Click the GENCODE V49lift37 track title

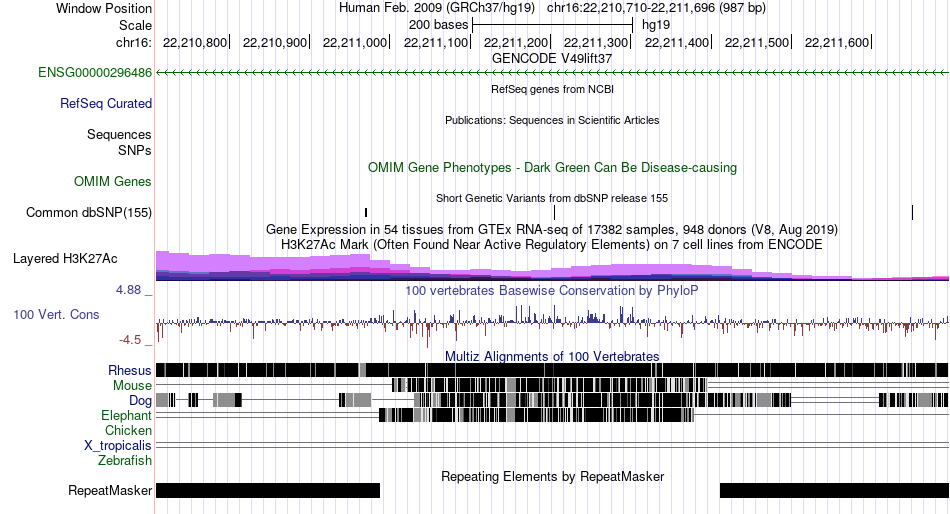(552, 59)
